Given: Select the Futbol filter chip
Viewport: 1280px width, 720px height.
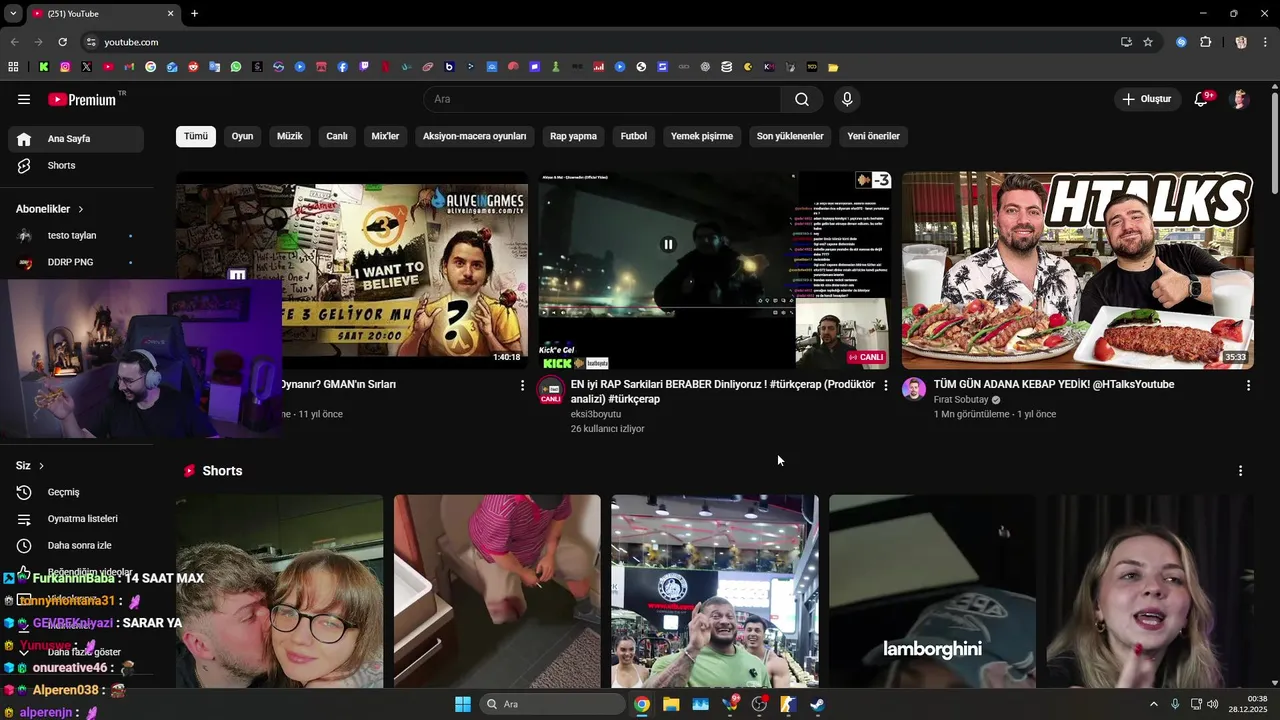Looking at the screenshot, I should click(634, 136).
